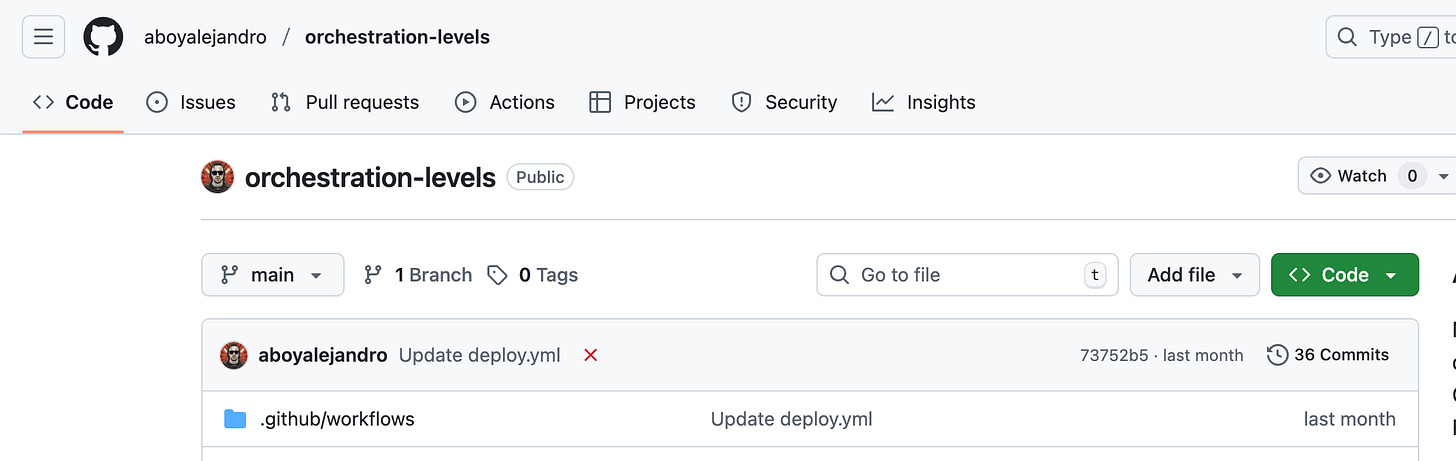1456x461 pixels.
Task: Open the Add file dropdown
Action: tap(1194, 275)
